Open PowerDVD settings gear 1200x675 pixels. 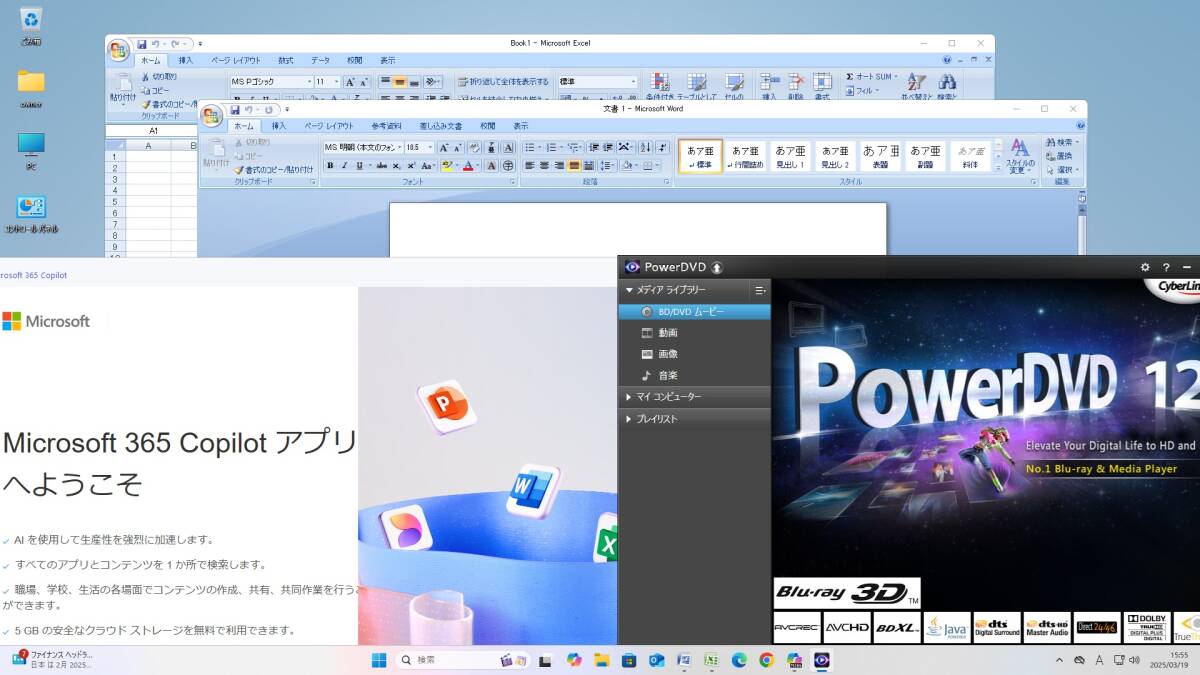pos(1145,267)
